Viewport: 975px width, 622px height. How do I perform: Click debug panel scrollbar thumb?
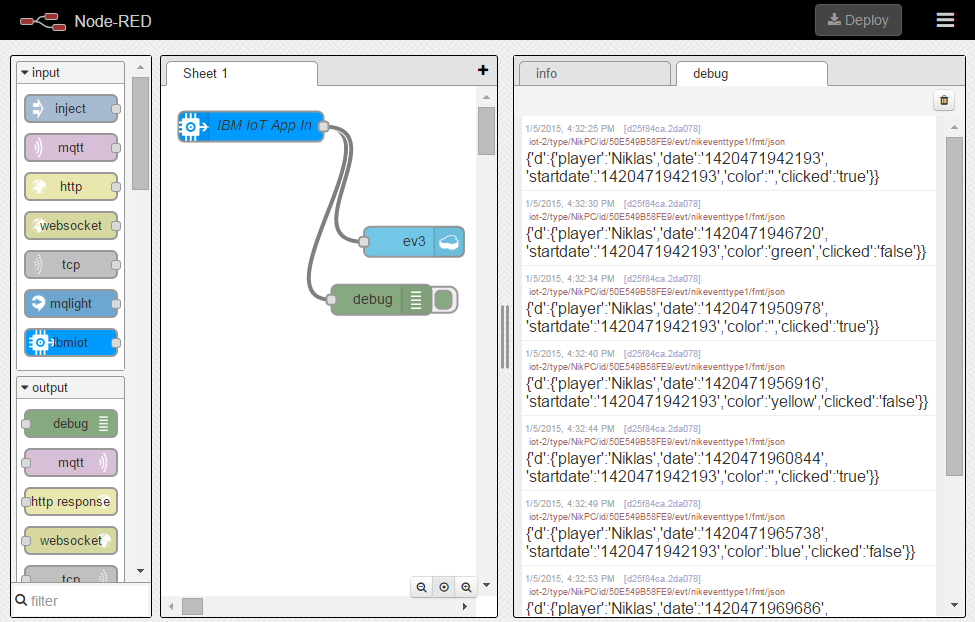(x=954, y=306)
